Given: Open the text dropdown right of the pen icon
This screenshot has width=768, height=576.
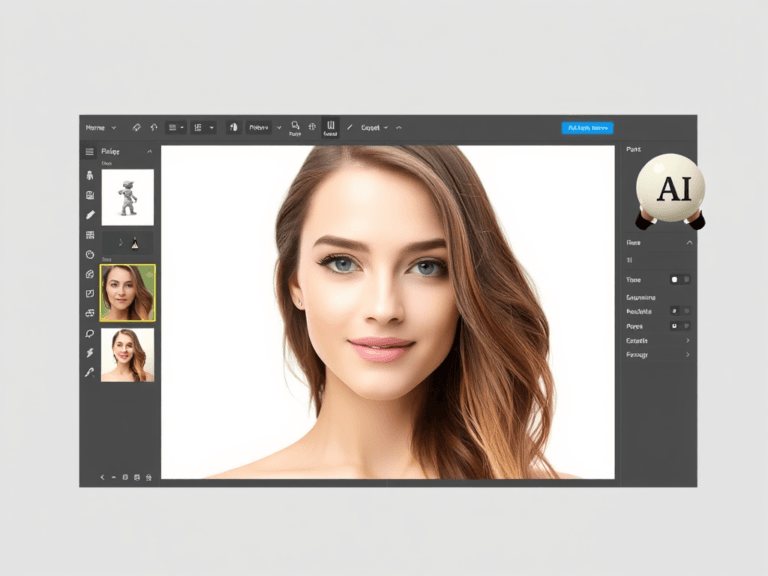Looking at the screenshot, I should [x=375, y=127].
